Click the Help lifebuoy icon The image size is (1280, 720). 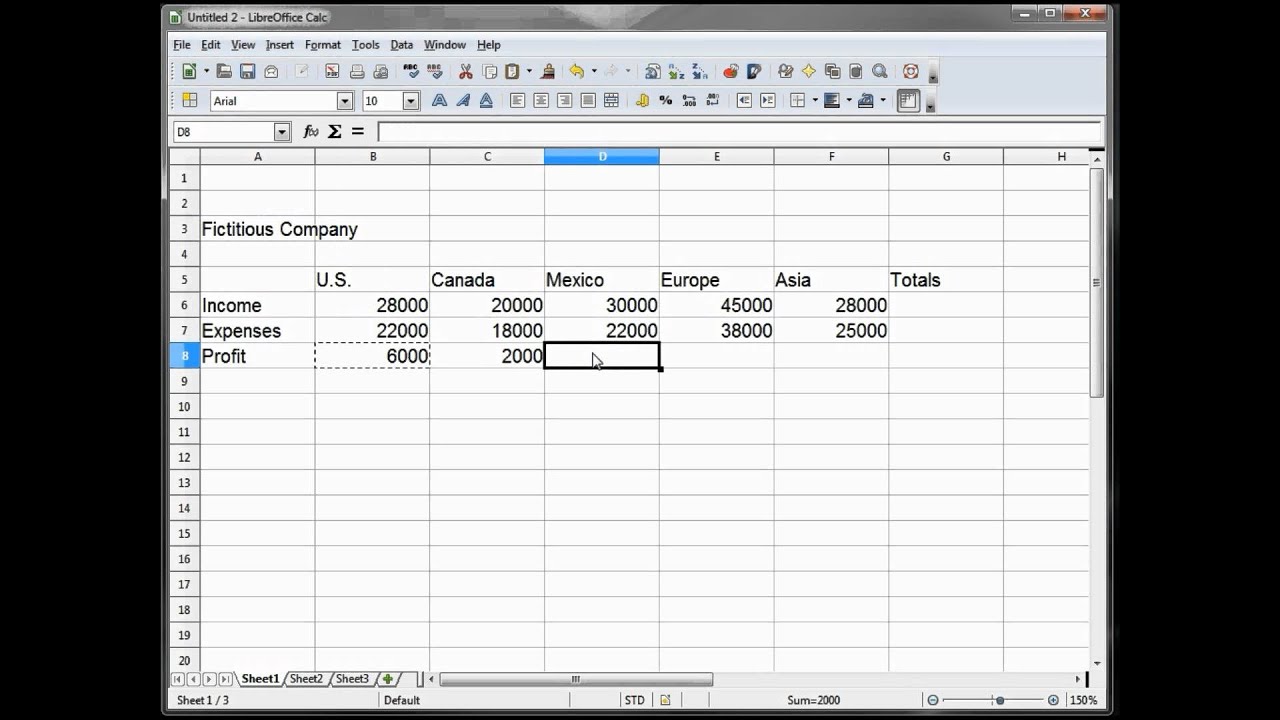pos(911,72)
